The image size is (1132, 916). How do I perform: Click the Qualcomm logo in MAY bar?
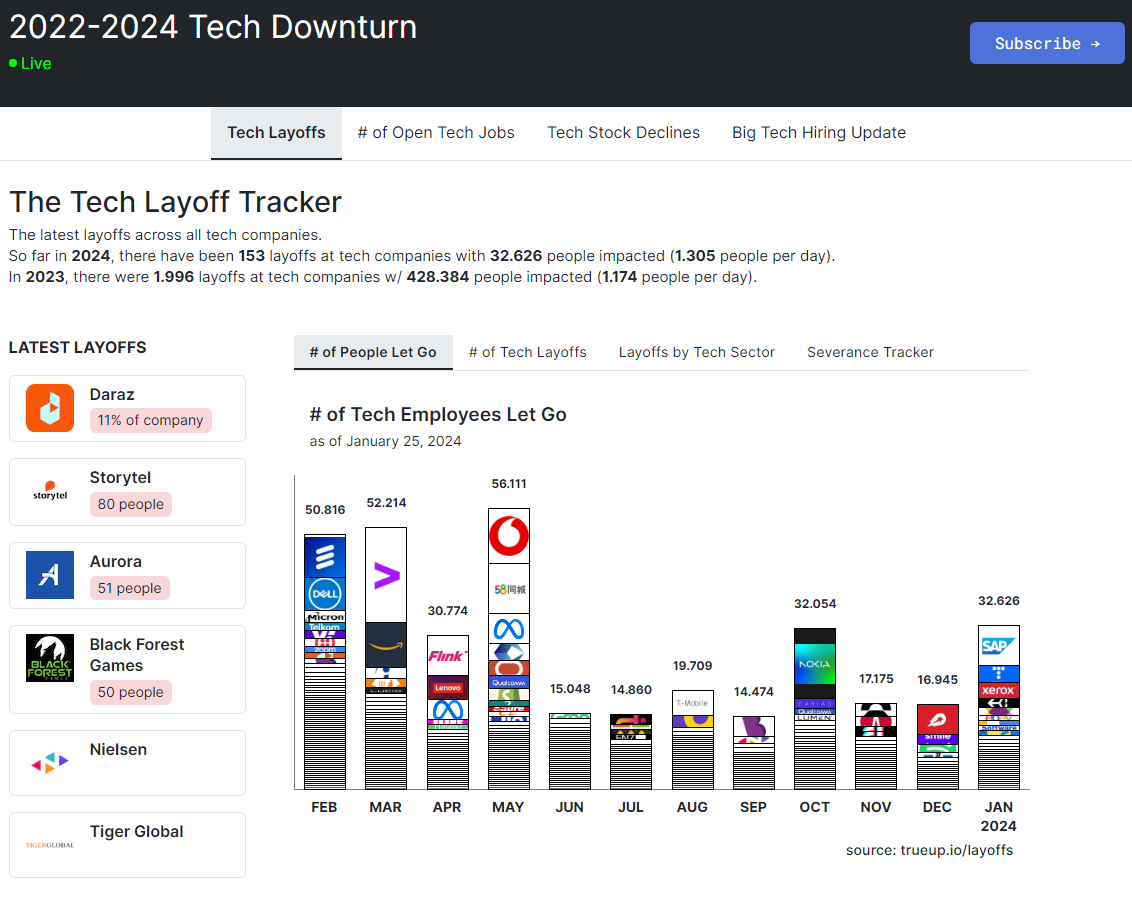[509, 682]
